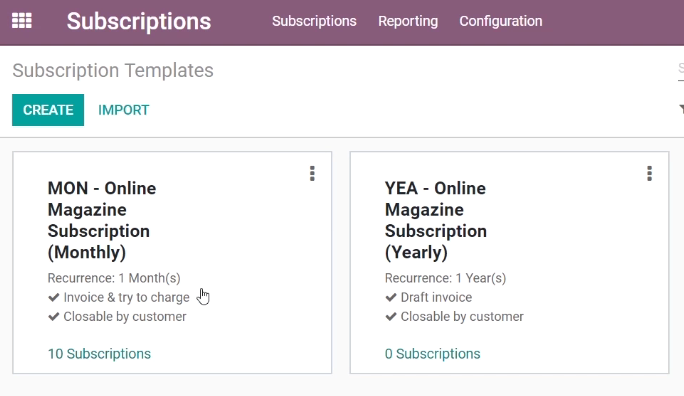Open kebab menu on Yearly template card
Viewport: 684px width, 396px height.
650,174
